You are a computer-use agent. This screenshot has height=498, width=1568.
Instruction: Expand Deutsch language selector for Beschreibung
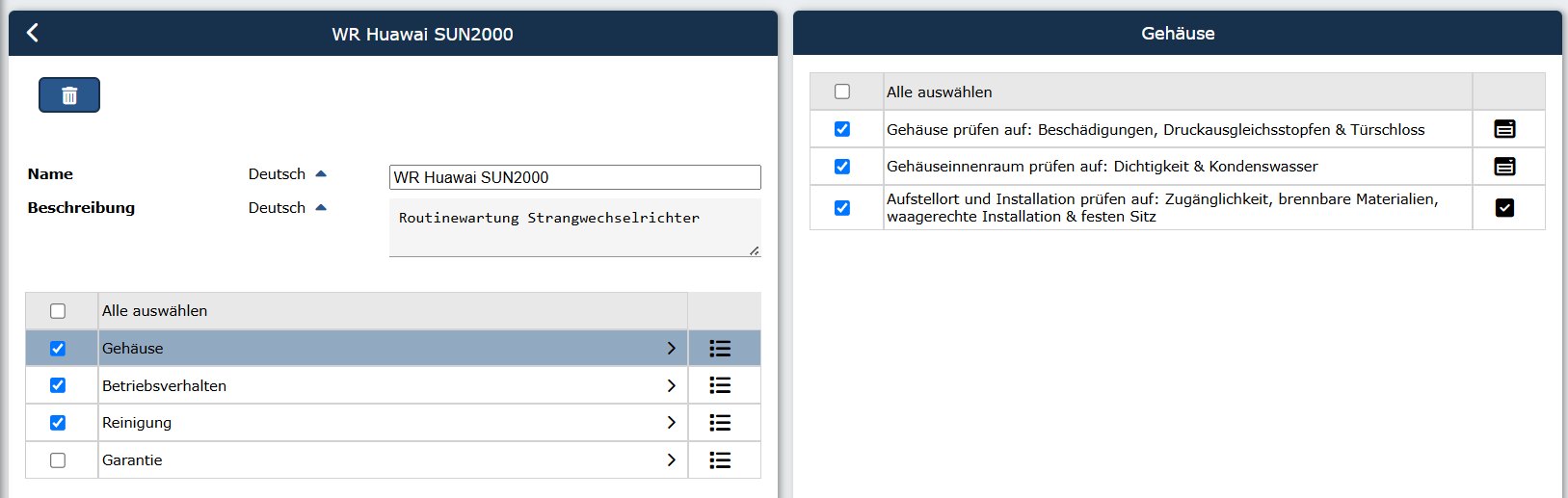click(x=287, y=208)
